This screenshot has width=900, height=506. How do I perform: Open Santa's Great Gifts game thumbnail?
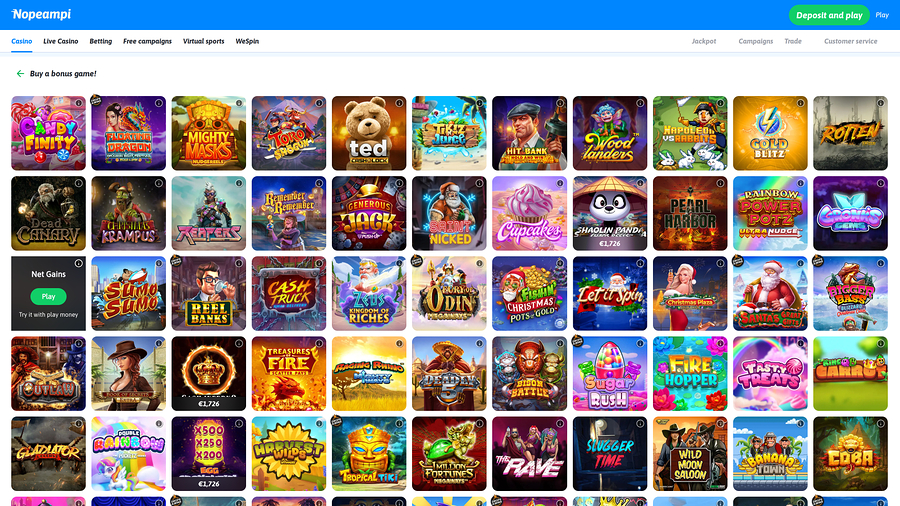point(770,294)
